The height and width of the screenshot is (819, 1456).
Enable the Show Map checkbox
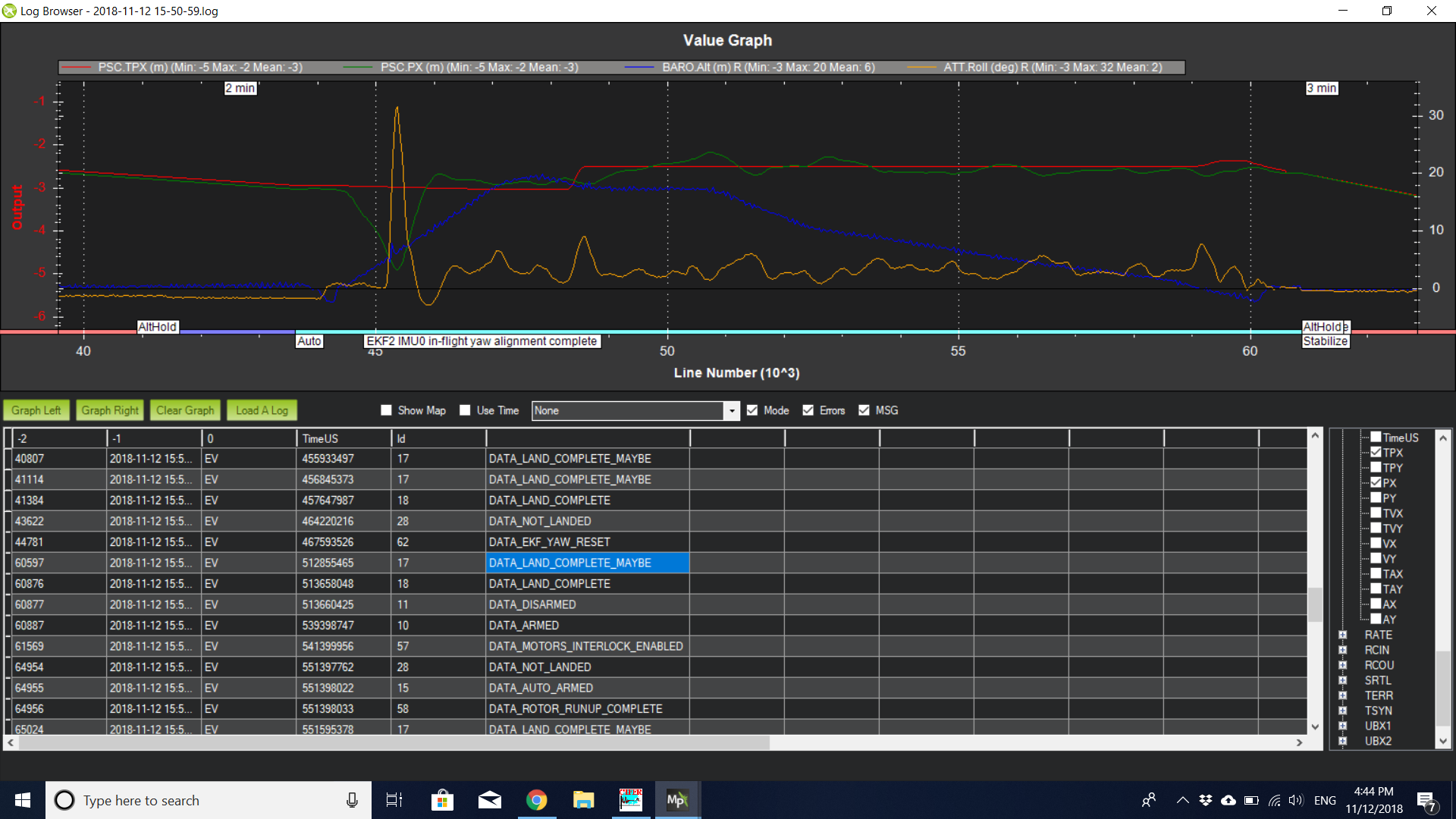386,409
